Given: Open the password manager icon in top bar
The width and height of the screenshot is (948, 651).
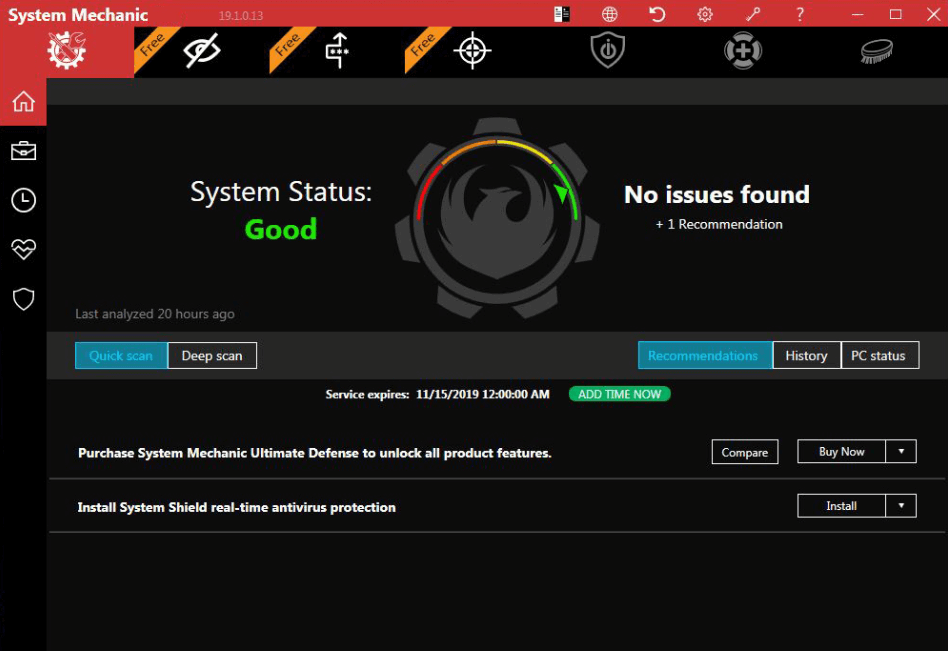Looking at the screenshot, I should [338, 51].
